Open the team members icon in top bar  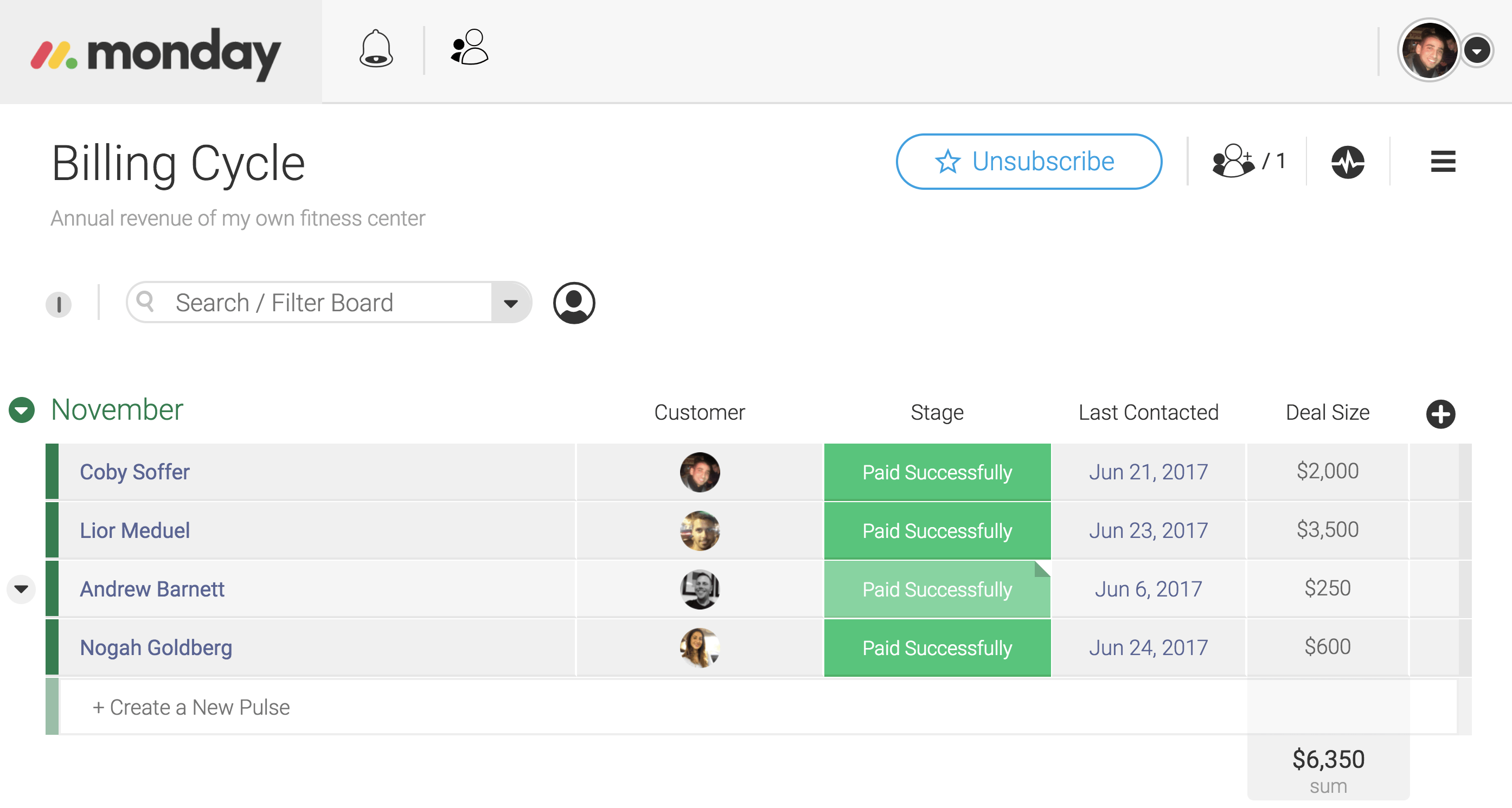(x=469, y=47)
